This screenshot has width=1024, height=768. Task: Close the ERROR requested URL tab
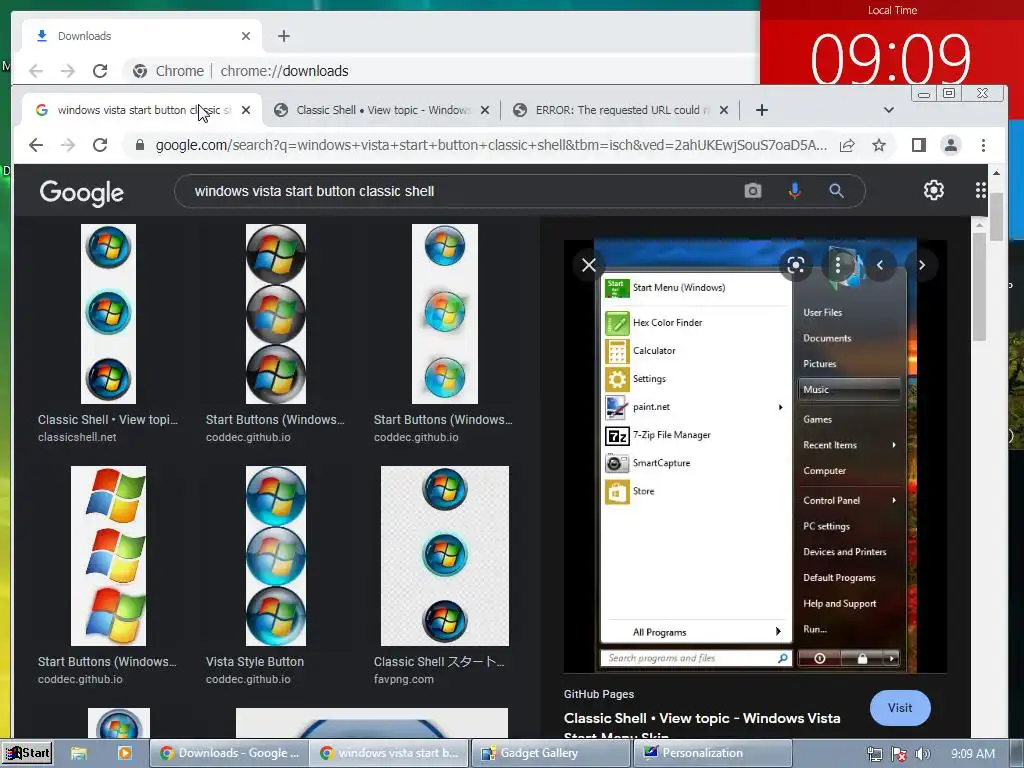[x=724, y=110]
